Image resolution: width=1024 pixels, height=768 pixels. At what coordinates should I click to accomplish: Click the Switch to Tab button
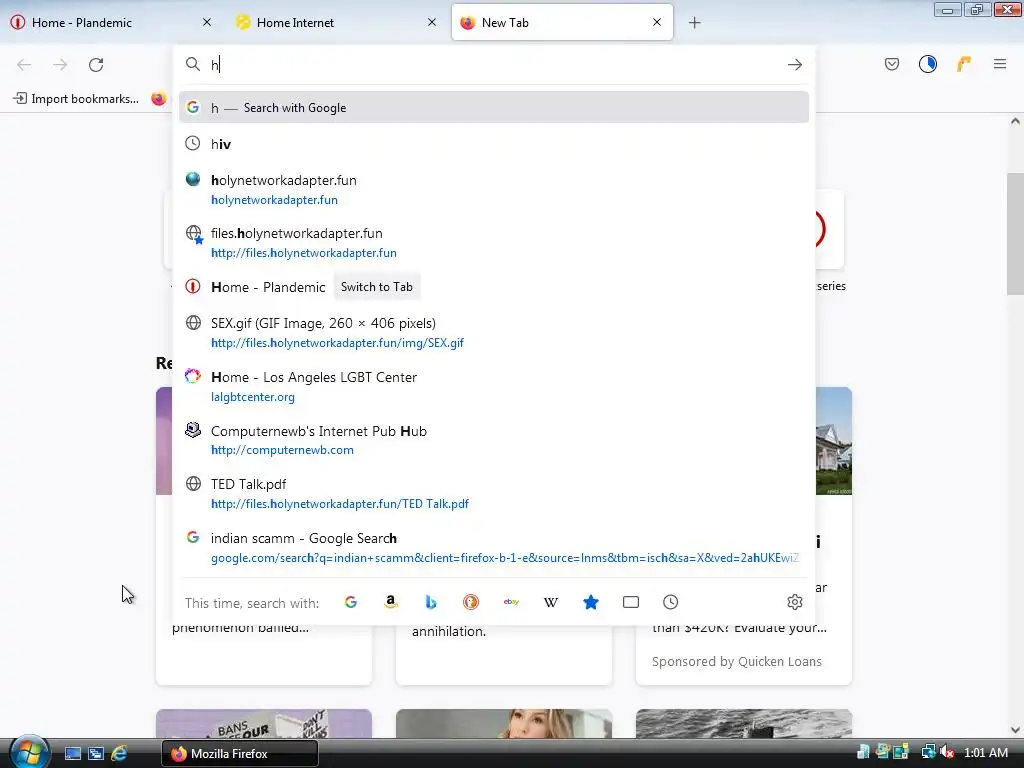[x=377, y=287]
